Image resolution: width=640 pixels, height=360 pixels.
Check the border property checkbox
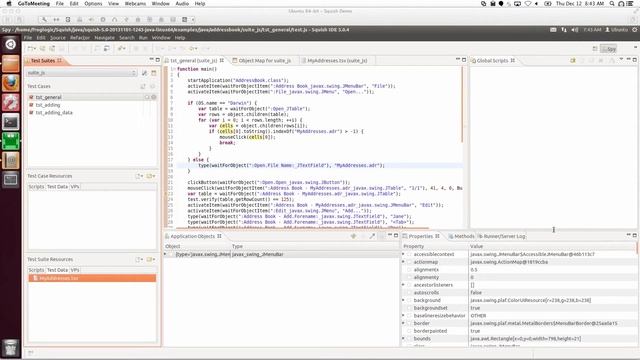tap(409, 323)
